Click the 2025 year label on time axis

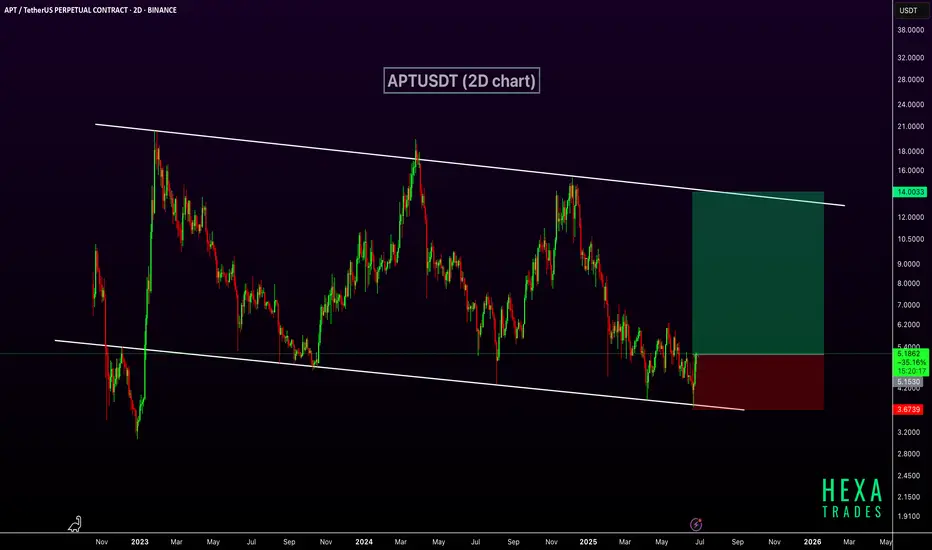588,542
